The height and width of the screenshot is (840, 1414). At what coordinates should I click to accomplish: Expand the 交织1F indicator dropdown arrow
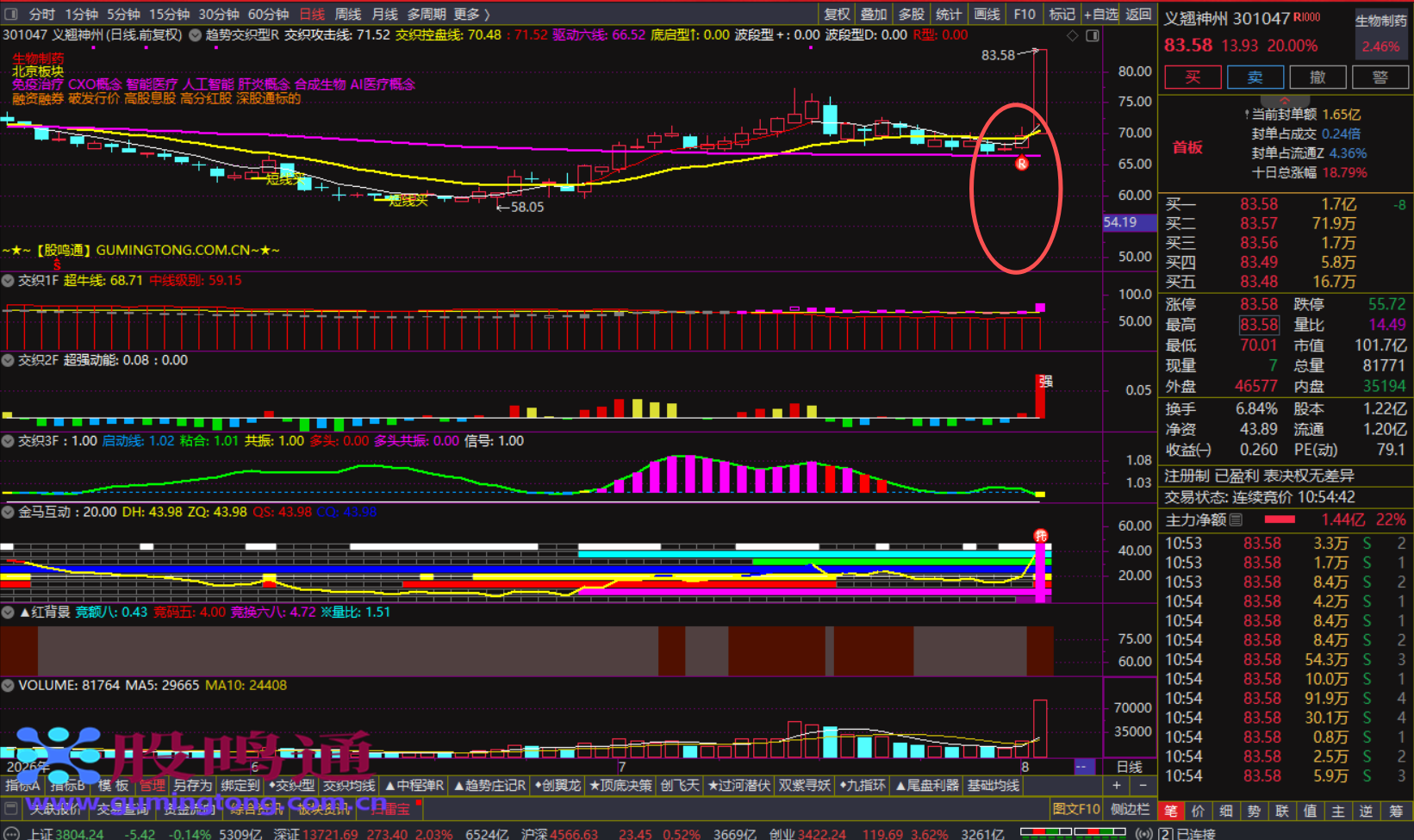click(x=8, y=280)
